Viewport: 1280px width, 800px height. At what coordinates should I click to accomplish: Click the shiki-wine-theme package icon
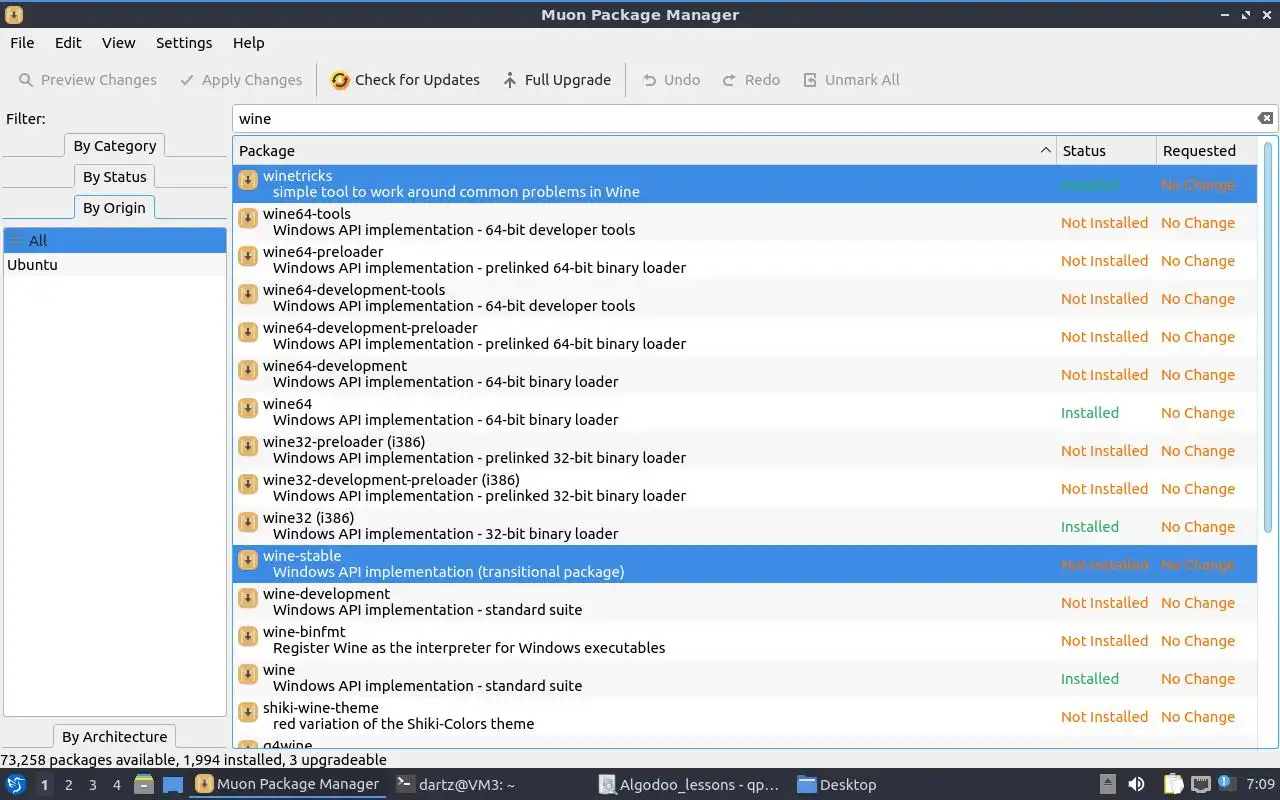click(248, 712)
